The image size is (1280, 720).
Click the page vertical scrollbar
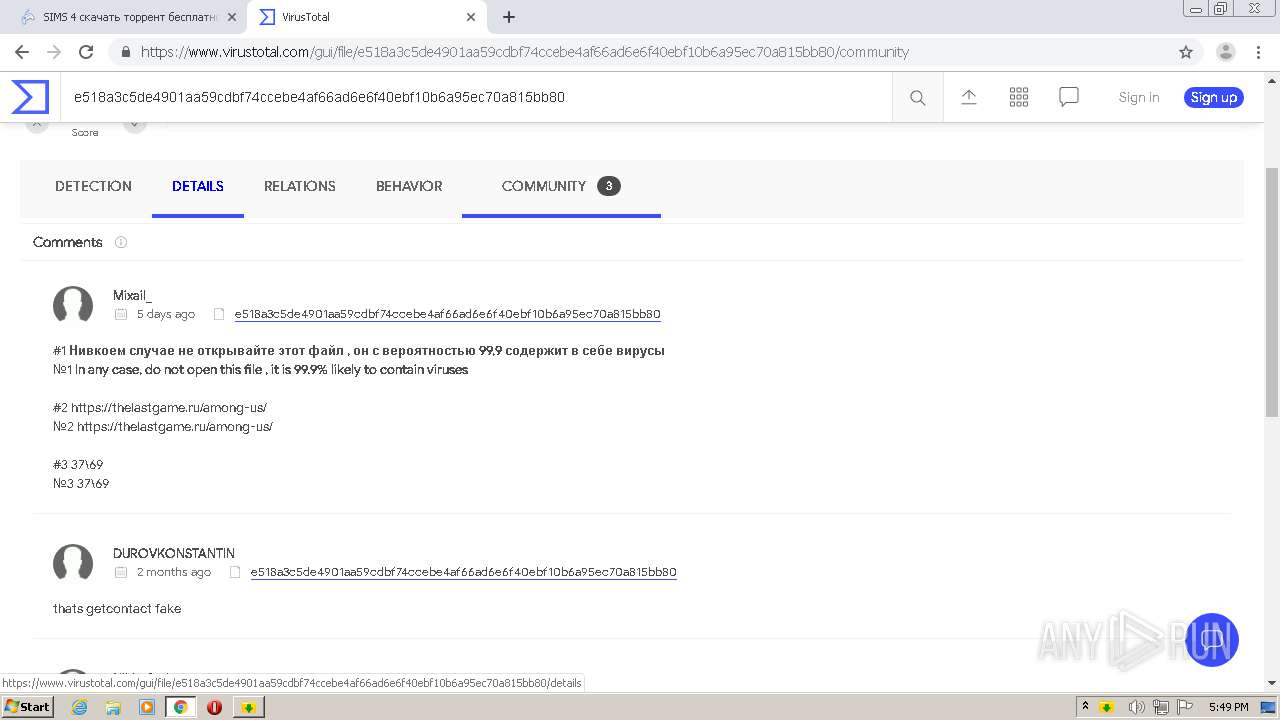(1272, 292)
